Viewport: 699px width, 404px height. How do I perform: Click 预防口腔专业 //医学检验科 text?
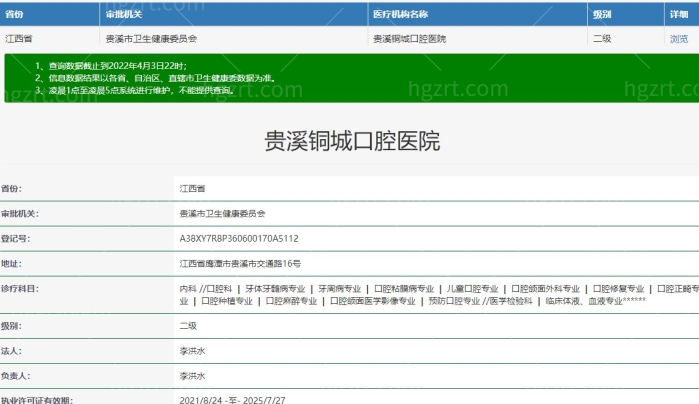[480, 301]
